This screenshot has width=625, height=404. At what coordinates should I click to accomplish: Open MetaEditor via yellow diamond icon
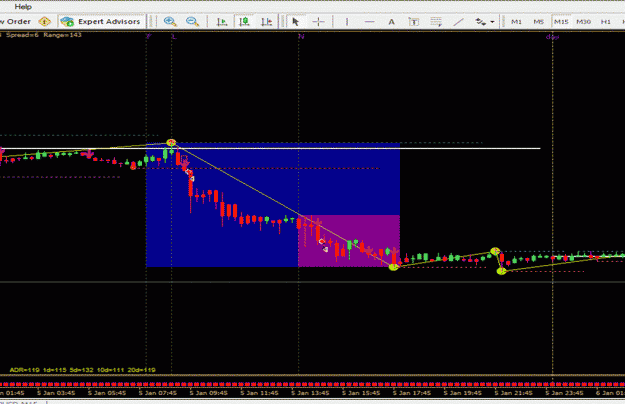click(x=45, y=22)
